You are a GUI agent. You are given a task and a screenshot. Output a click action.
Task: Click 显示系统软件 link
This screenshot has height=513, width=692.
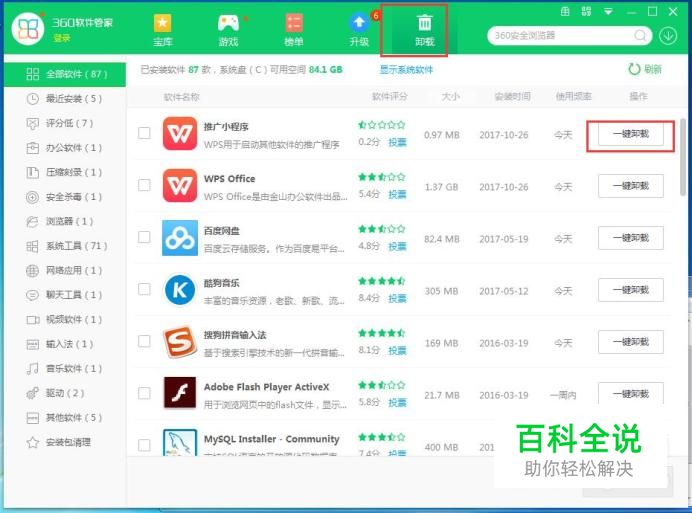tap(406, 69)
